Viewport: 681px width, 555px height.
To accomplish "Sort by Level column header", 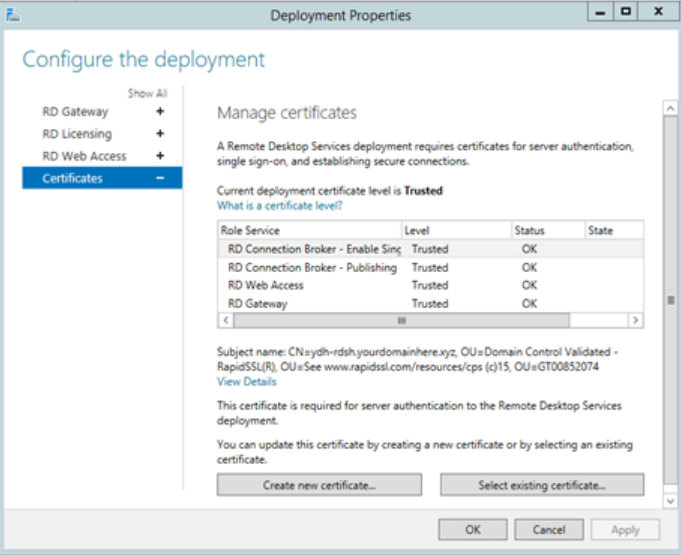I will coord(456,230).
